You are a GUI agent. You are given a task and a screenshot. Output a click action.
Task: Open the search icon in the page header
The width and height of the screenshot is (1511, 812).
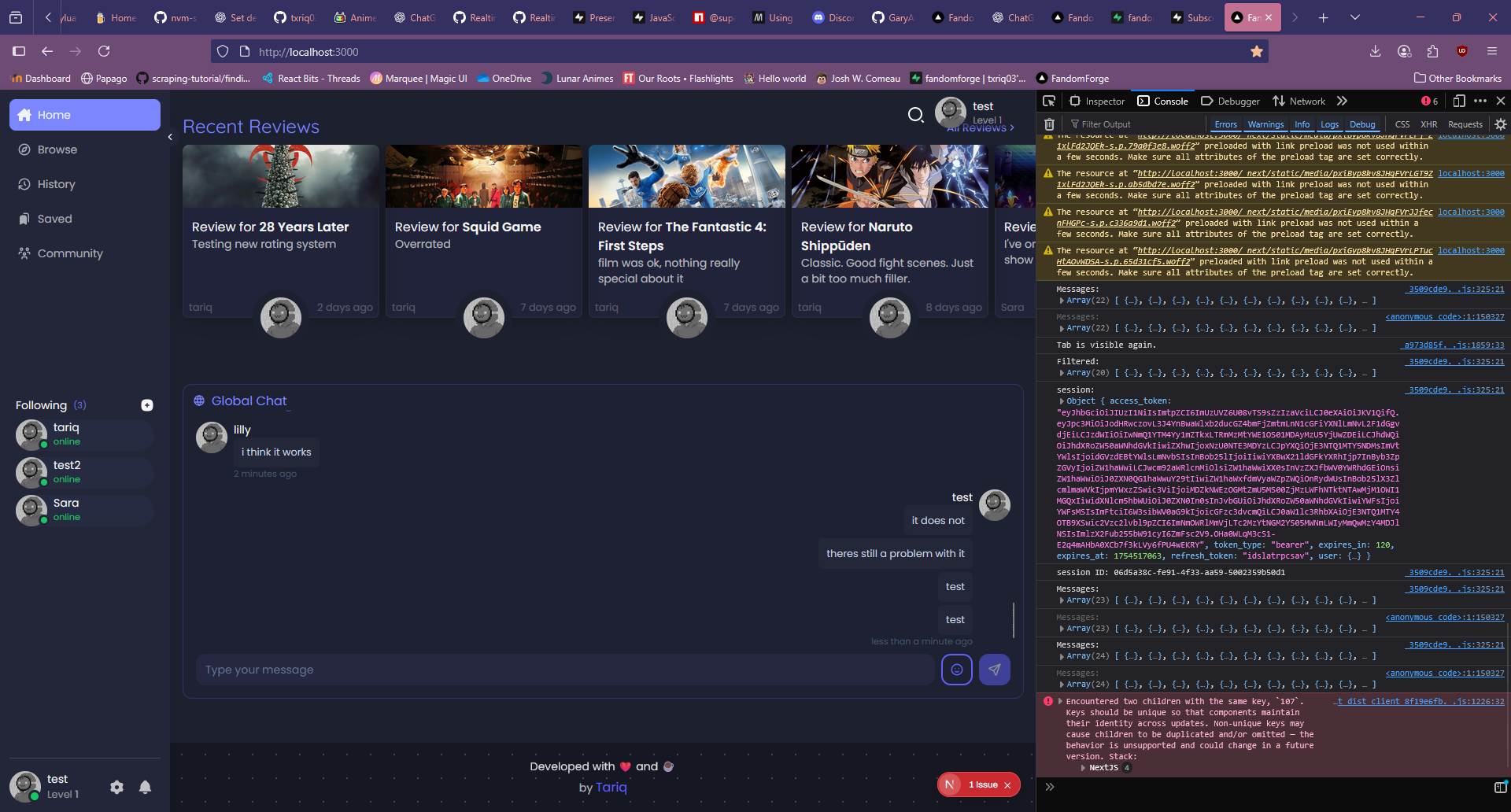coord(915,115)
